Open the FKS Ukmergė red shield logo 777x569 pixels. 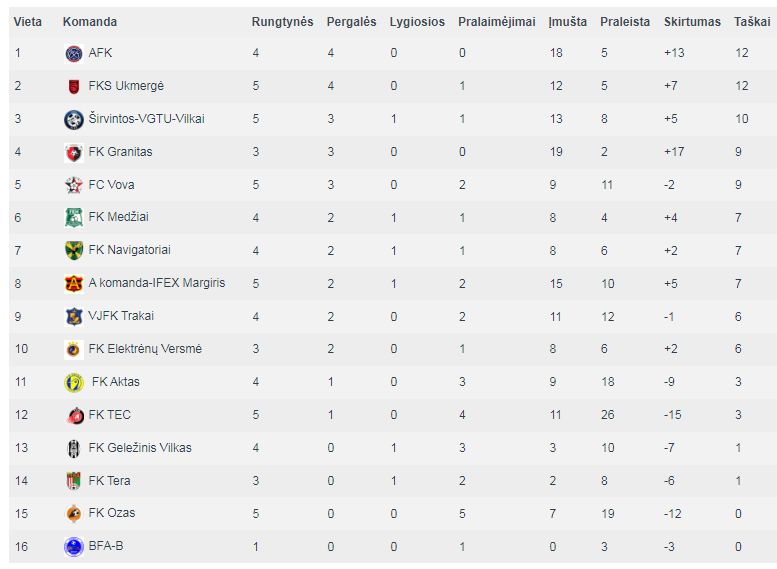point(74,86)
